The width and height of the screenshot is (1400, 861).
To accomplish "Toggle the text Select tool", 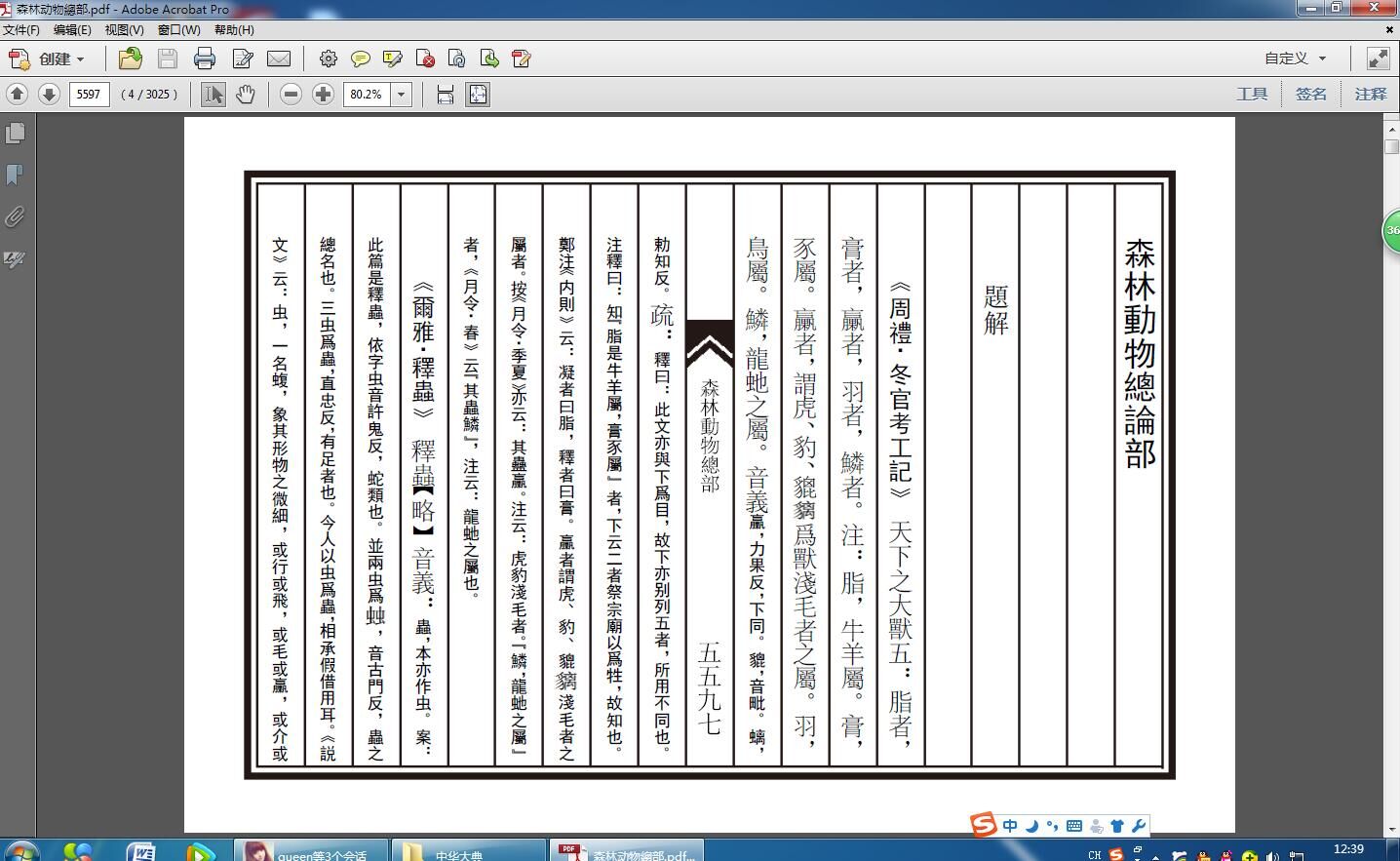I will tap(214, 94).
